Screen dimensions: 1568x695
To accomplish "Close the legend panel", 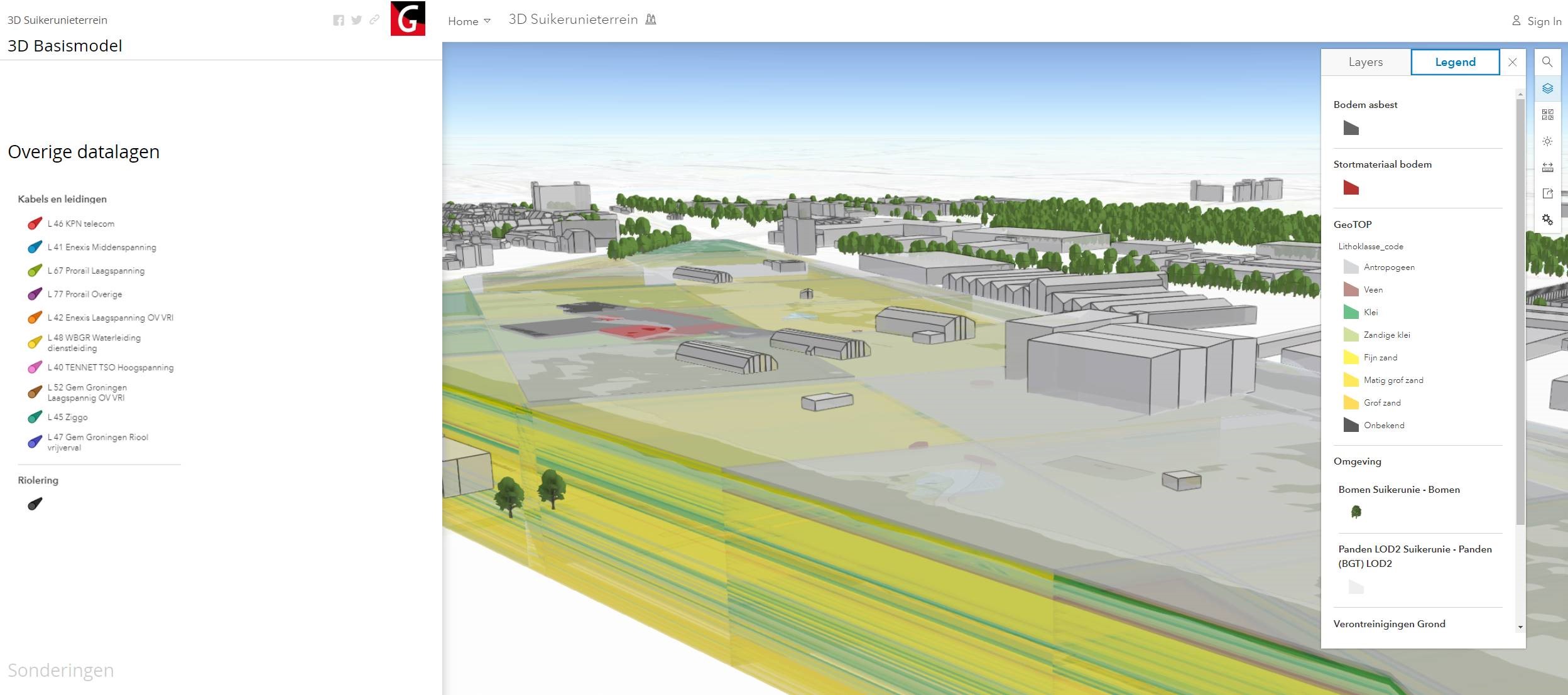I will click(x=1513, y=62).
